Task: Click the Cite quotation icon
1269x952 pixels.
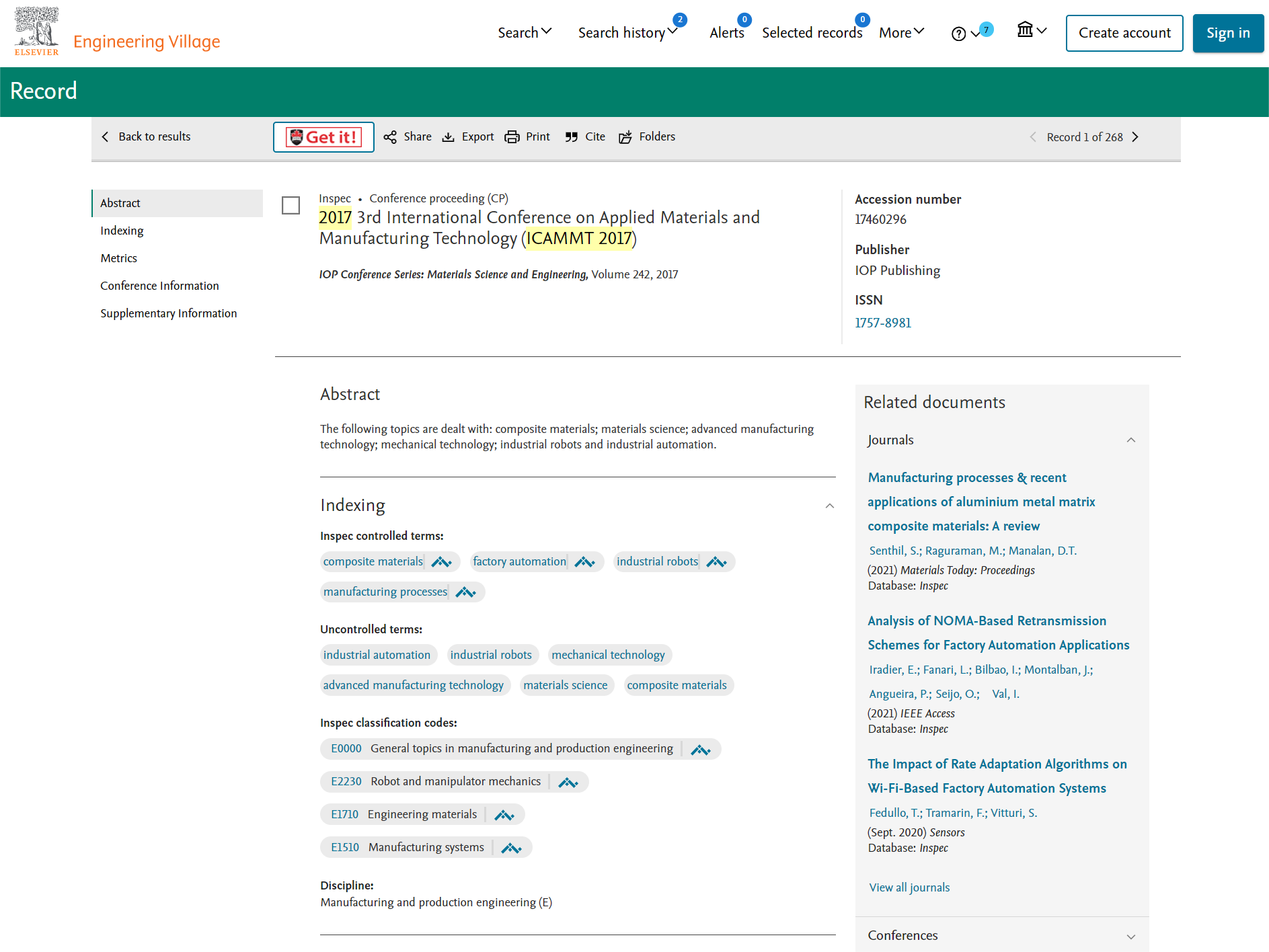Action: tap(572, 137)
